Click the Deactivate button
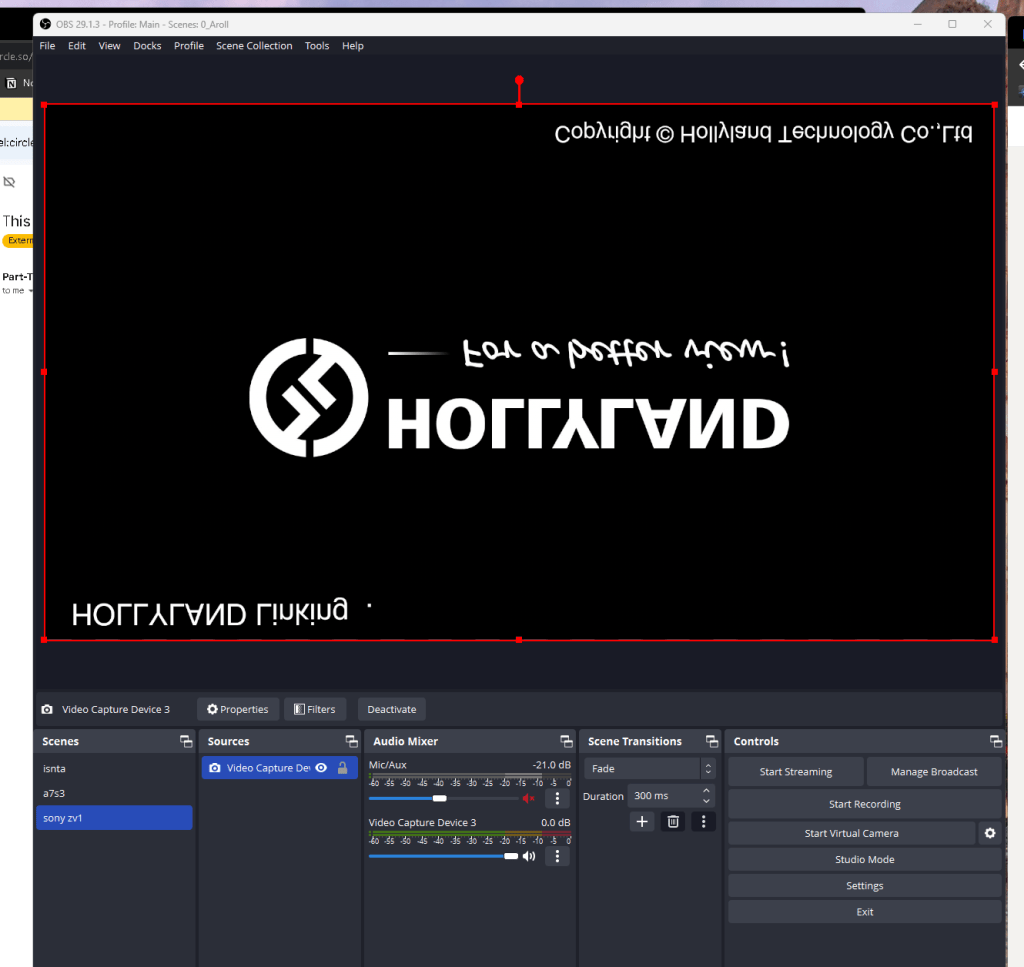Image resolution: width=1024 pixels, height=967 pixels. pos(392,709)
